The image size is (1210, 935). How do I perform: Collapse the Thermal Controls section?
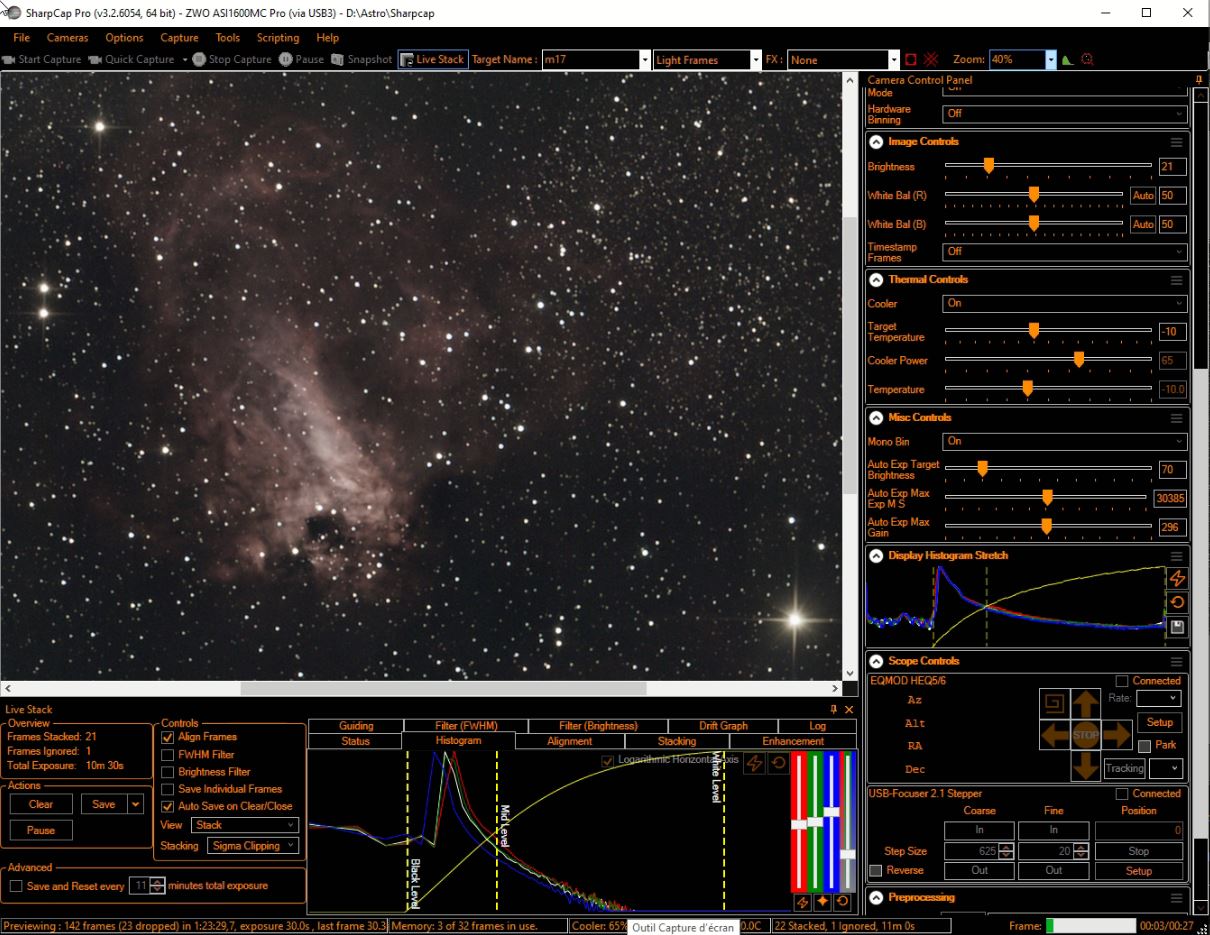876,280
